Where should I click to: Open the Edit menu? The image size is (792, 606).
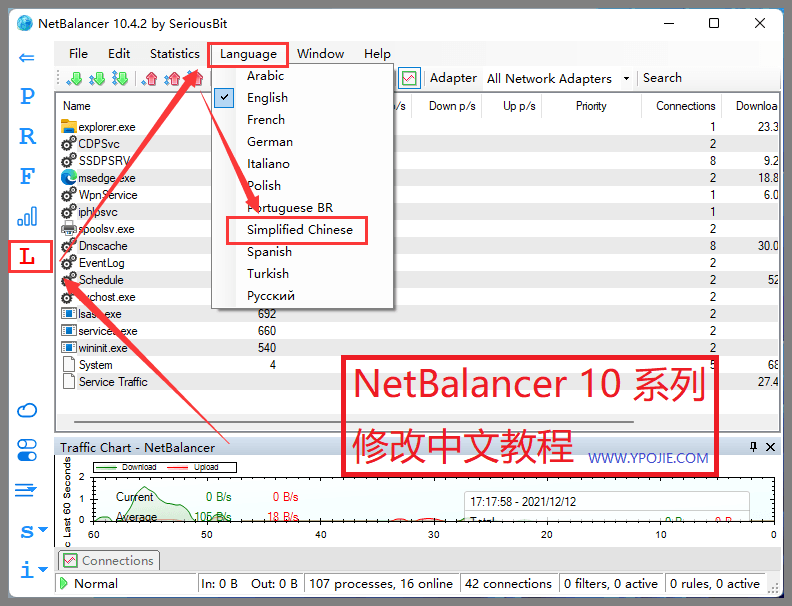(119, 54)
